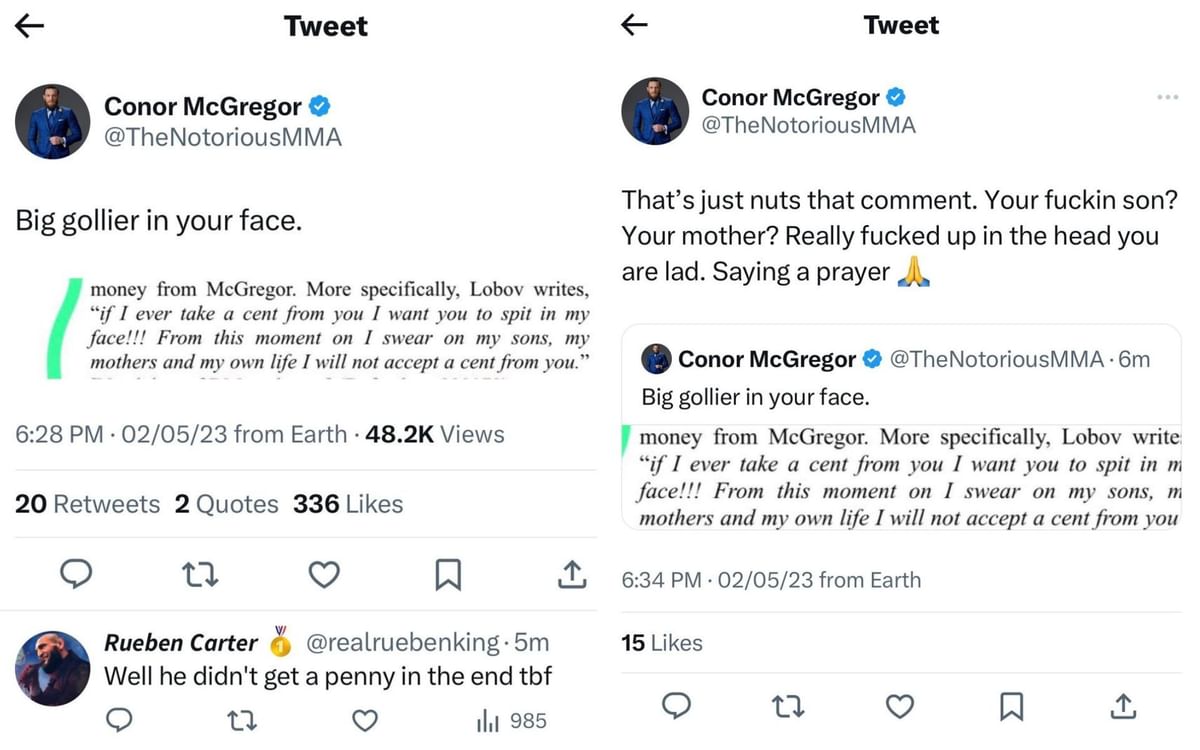1200x750 pixels.
Task: Retweet Rueben Carter's reply
Action: click(x=242, y=720)
